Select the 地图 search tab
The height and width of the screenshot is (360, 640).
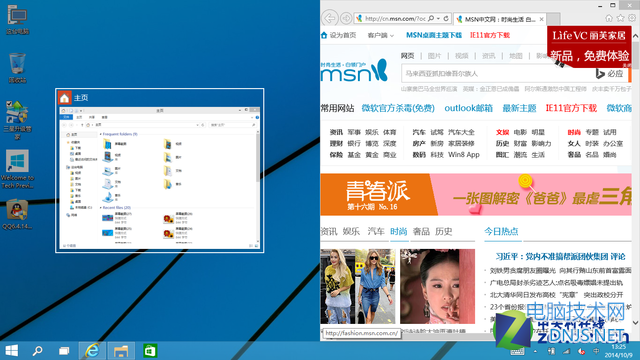click(516, 56)
